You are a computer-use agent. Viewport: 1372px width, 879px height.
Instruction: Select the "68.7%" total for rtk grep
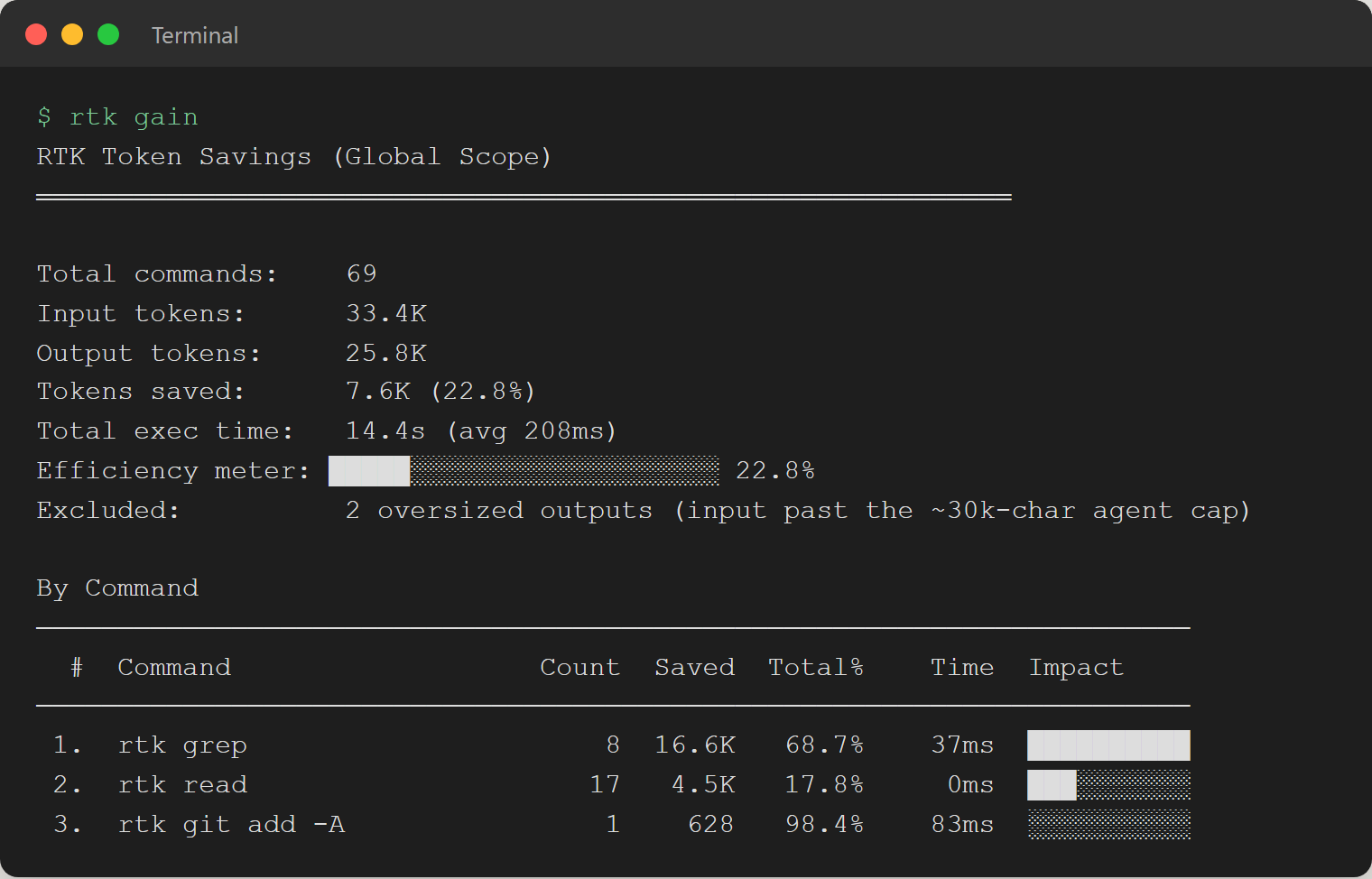(x=824, y=745)
